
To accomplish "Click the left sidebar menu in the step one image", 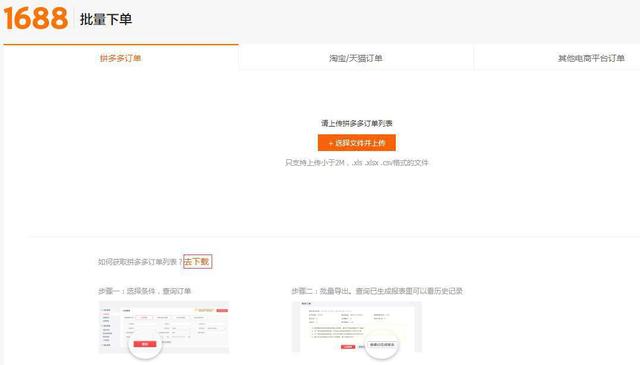I will [107, 327].
